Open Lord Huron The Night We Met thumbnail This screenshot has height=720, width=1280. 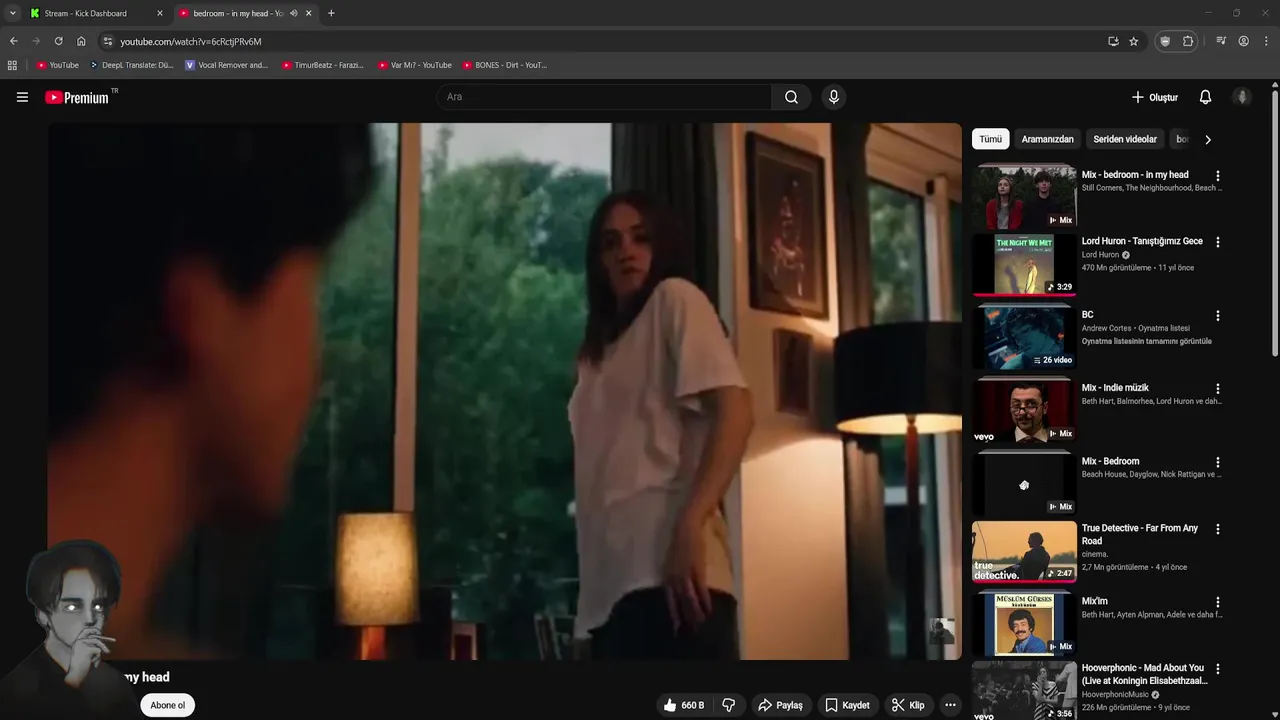1024,264
